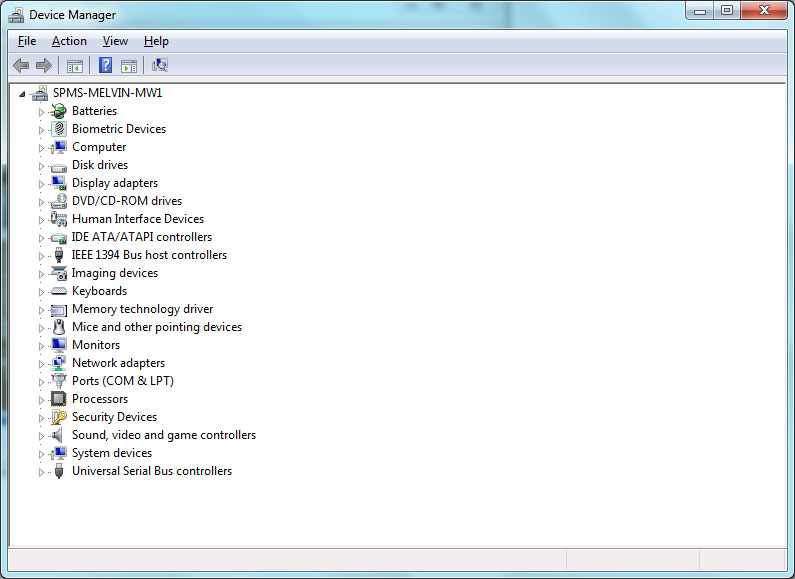The height and width of the screenshot is (579, 795).
Task: Click the Processors chip icon
Action: pyautogui.click(x=59, y=399)
